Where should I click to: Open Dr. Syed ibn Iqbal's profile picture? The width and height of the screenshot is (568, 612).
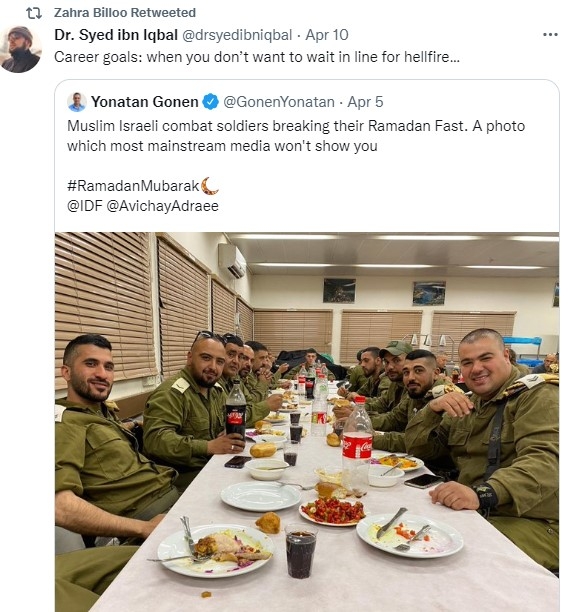[20, 49]
